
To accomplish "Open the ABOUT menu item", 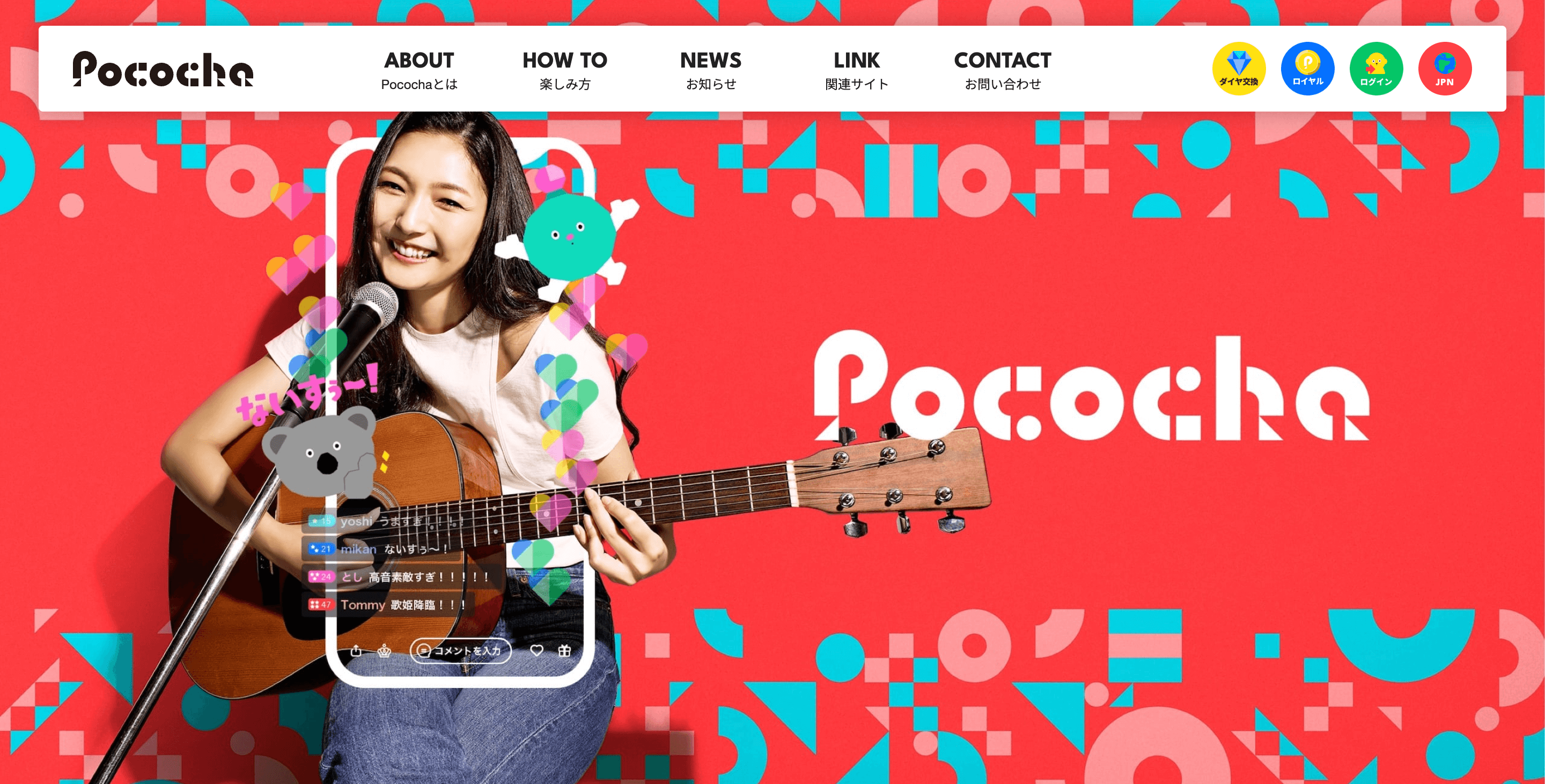I will click(419, 70).
